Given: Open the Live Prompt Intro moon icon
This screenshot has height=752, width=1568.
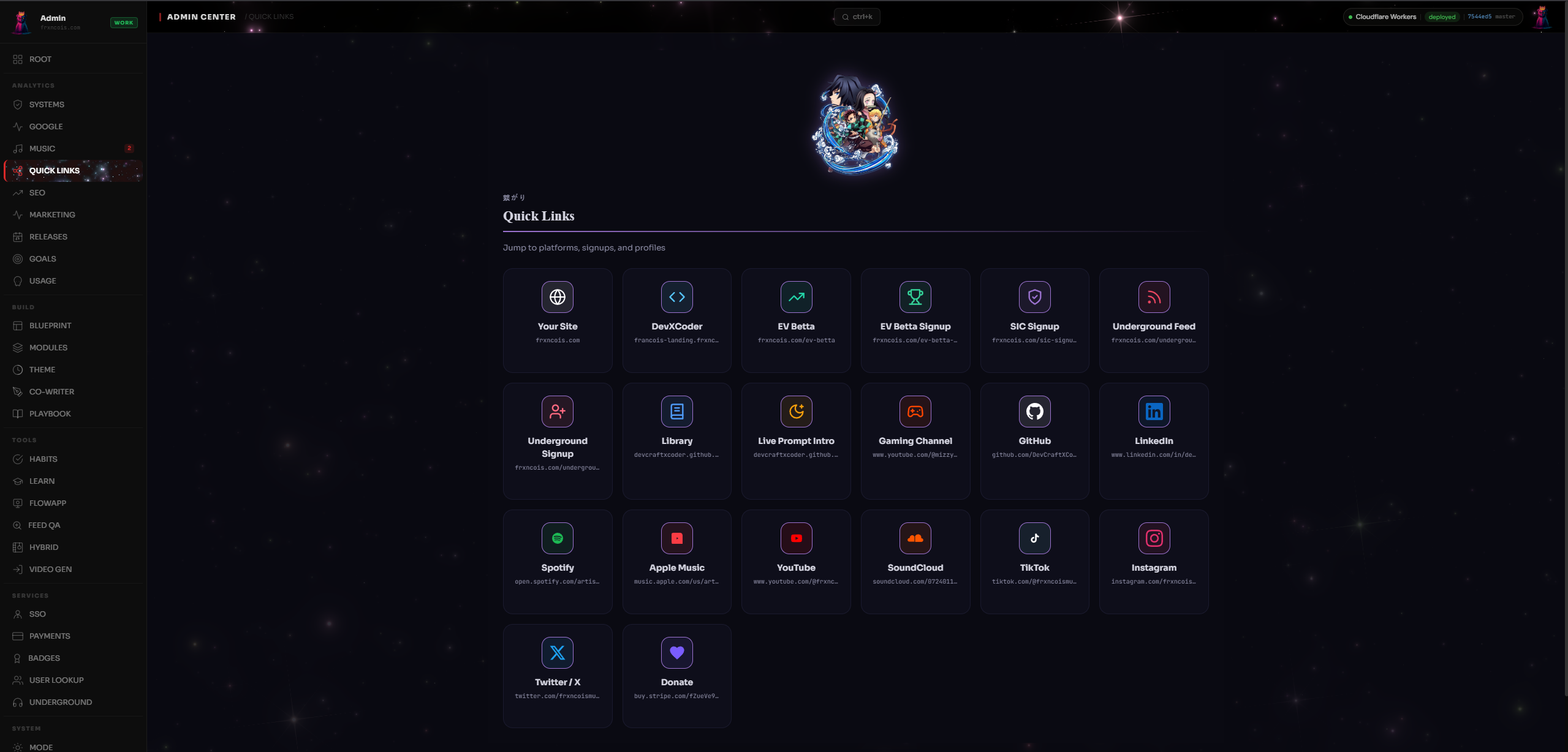Looking at the screenshot, I should pyautogui.click(x=796, y=412).
